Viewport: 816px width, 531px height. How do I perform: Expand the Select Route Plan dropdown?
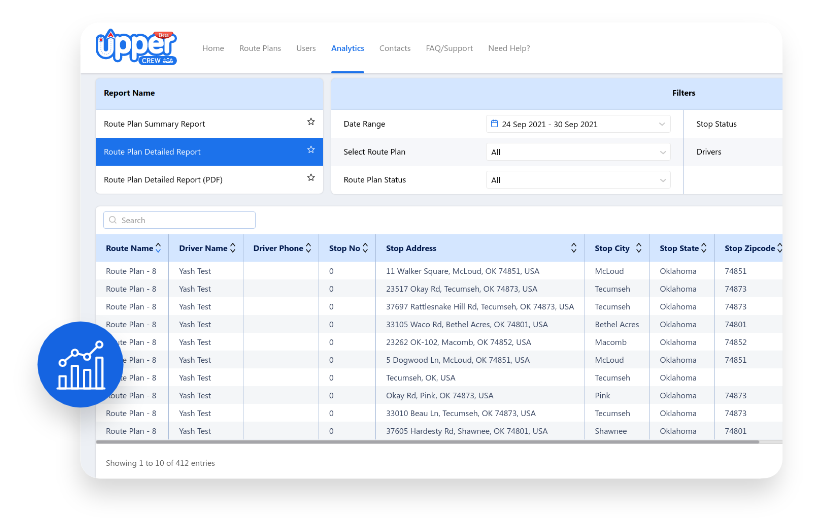(x=578, y=152)
